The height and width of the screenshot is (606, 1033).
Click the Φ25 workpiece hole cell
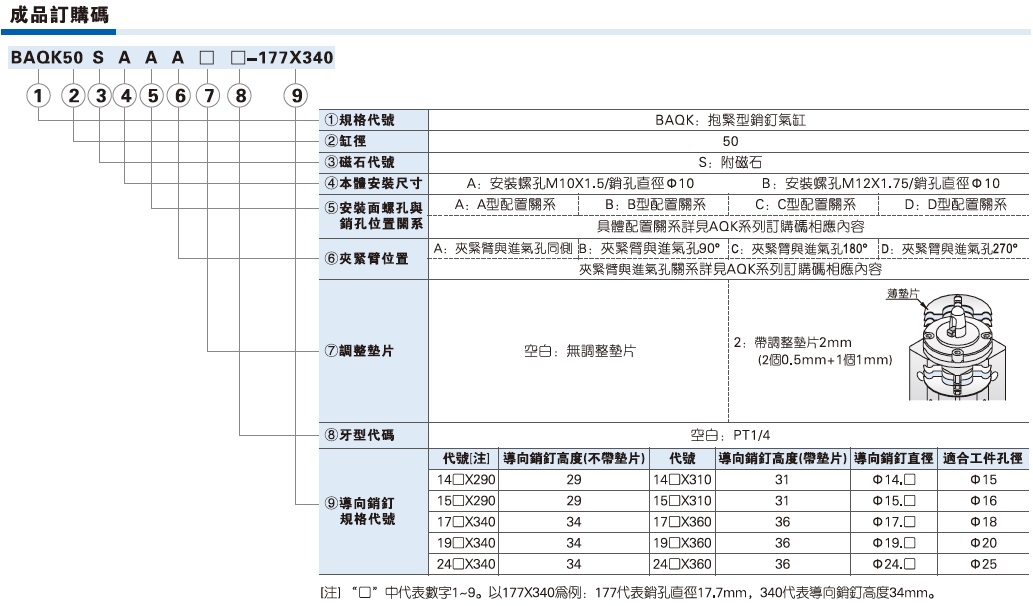983,564
